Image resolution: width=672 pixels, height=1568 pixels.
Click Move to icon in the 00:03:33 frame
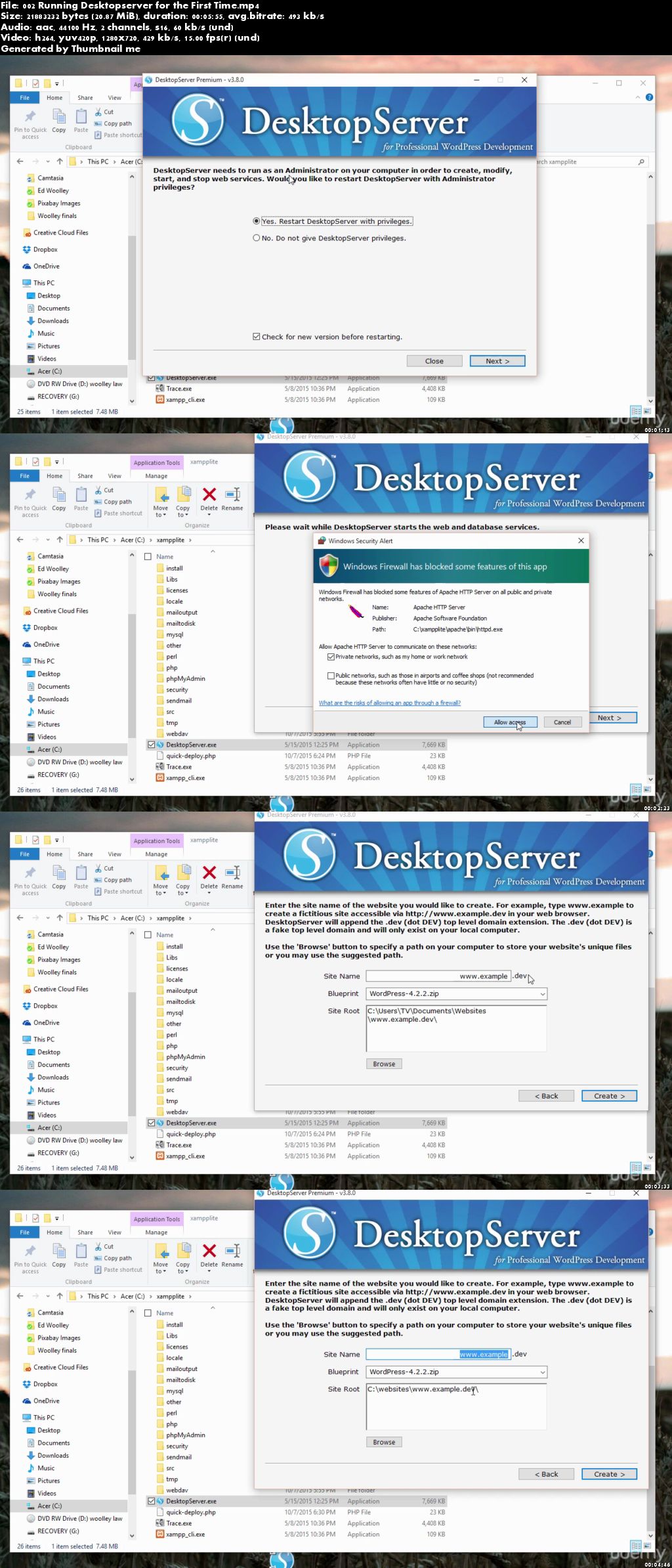pos(161,873)
